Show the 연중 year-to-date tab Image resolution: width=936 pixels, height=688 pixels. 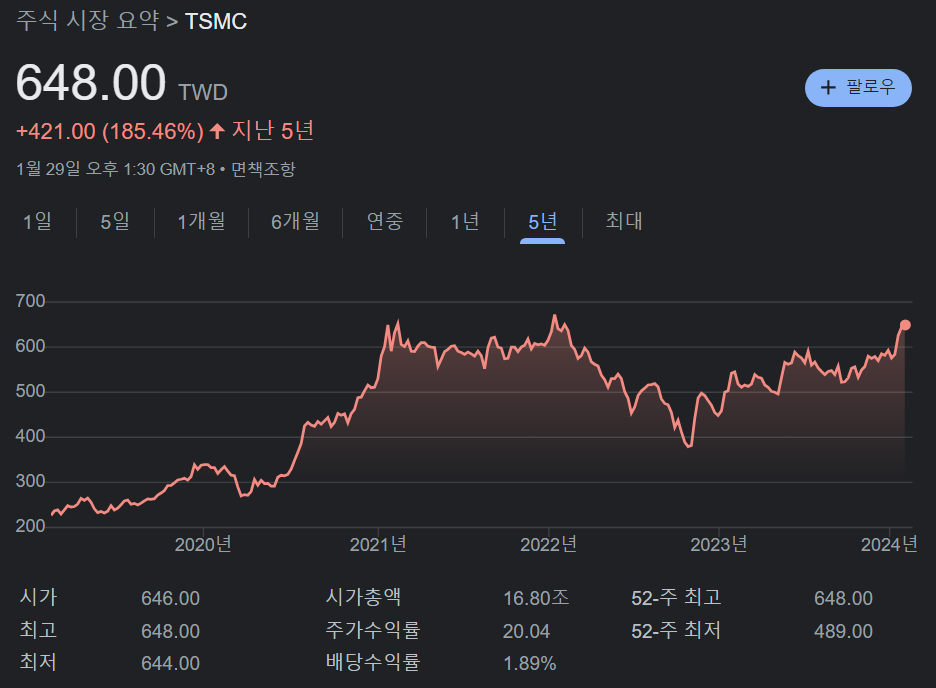pyautogui.click(x=385, y=221)
